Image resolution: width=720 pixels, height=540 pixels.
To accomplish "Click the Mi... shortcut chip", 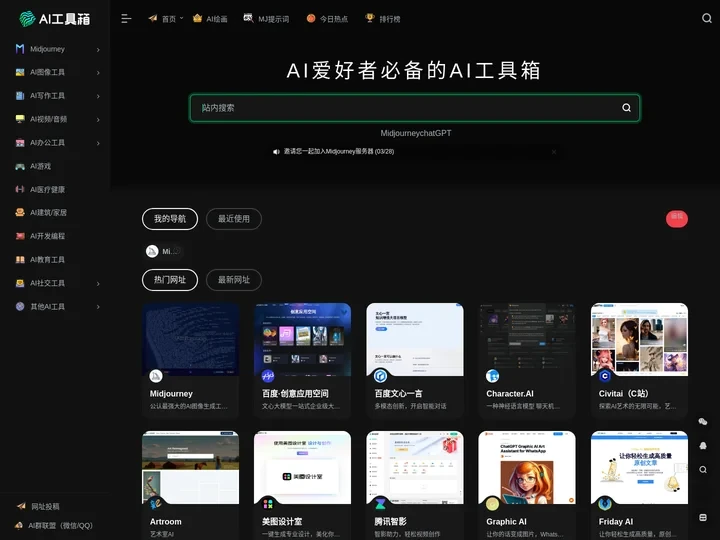I will 163,251.
